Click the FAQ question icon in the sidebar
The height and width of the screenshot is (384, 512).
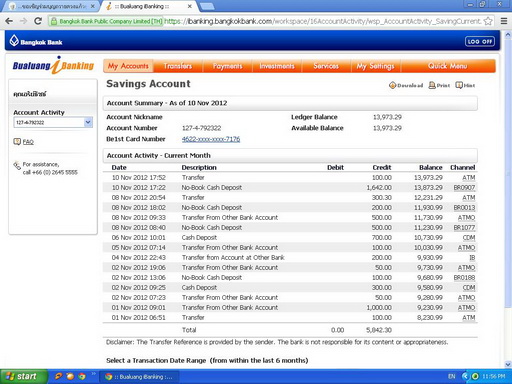pos(17,142)
